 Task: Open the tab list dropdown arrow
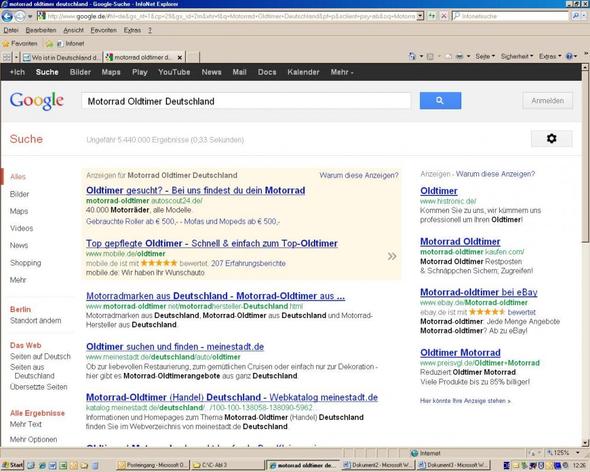click(16, 57)
